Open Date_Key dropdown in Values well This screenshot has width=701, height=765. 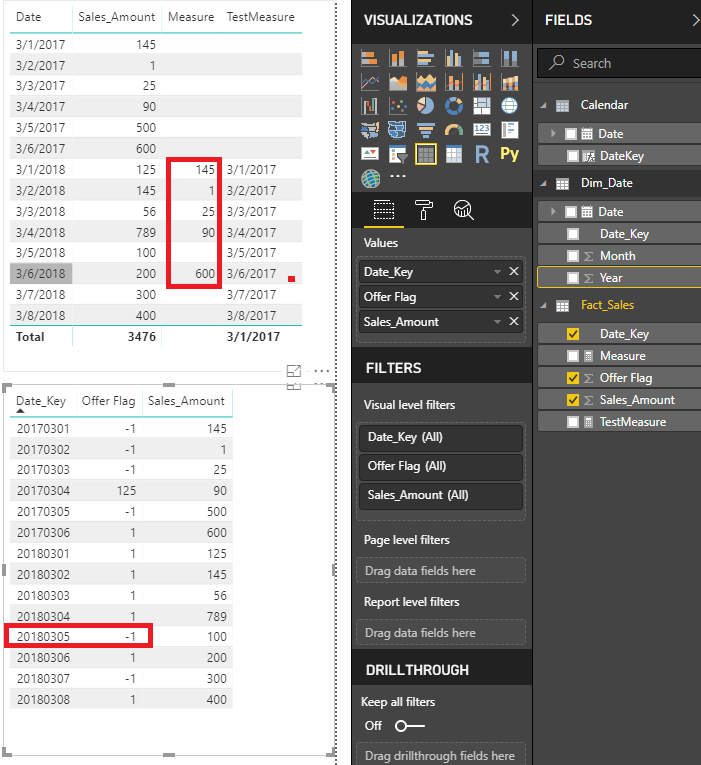click(x=497, y=272)
